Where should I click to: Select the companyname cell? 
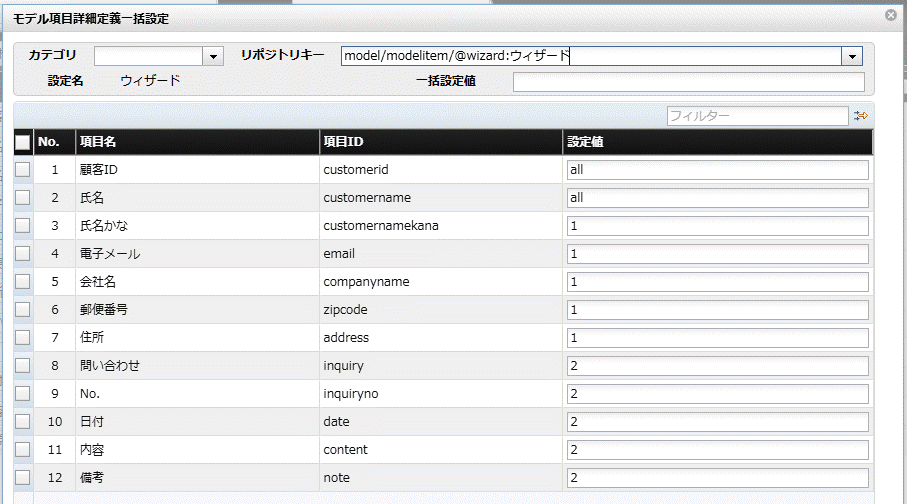441,282
